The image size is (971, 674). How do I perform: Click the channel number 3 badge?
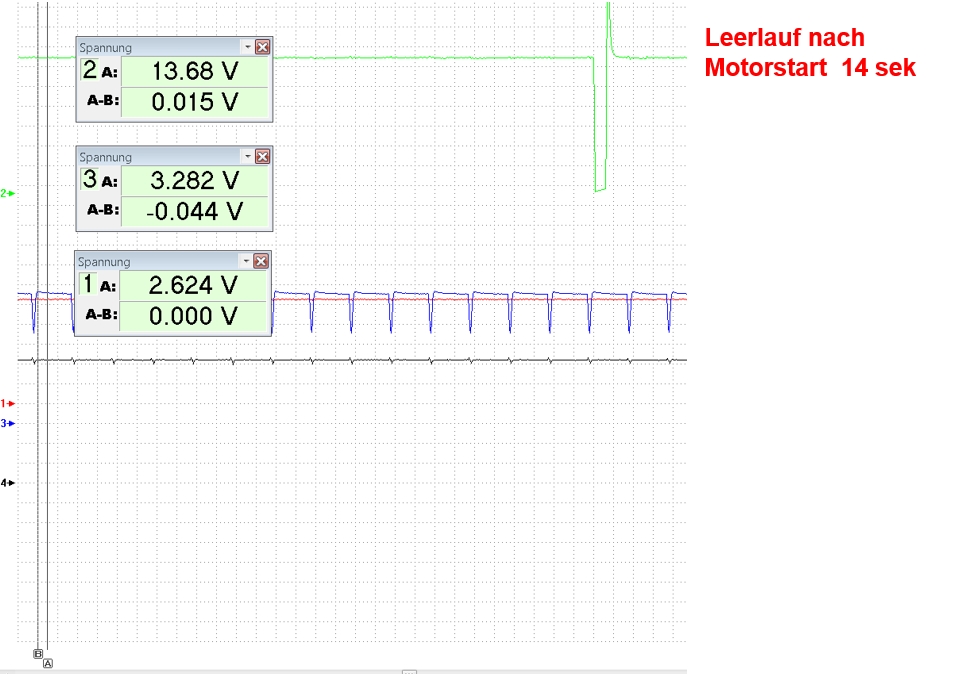[x=90, y=179]
